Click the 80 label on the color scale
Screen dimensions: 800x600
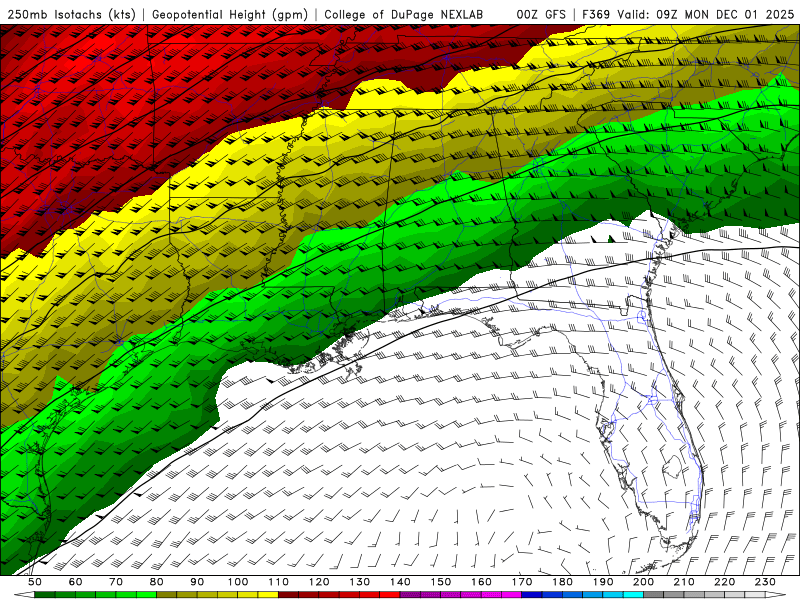pos(157,582)
